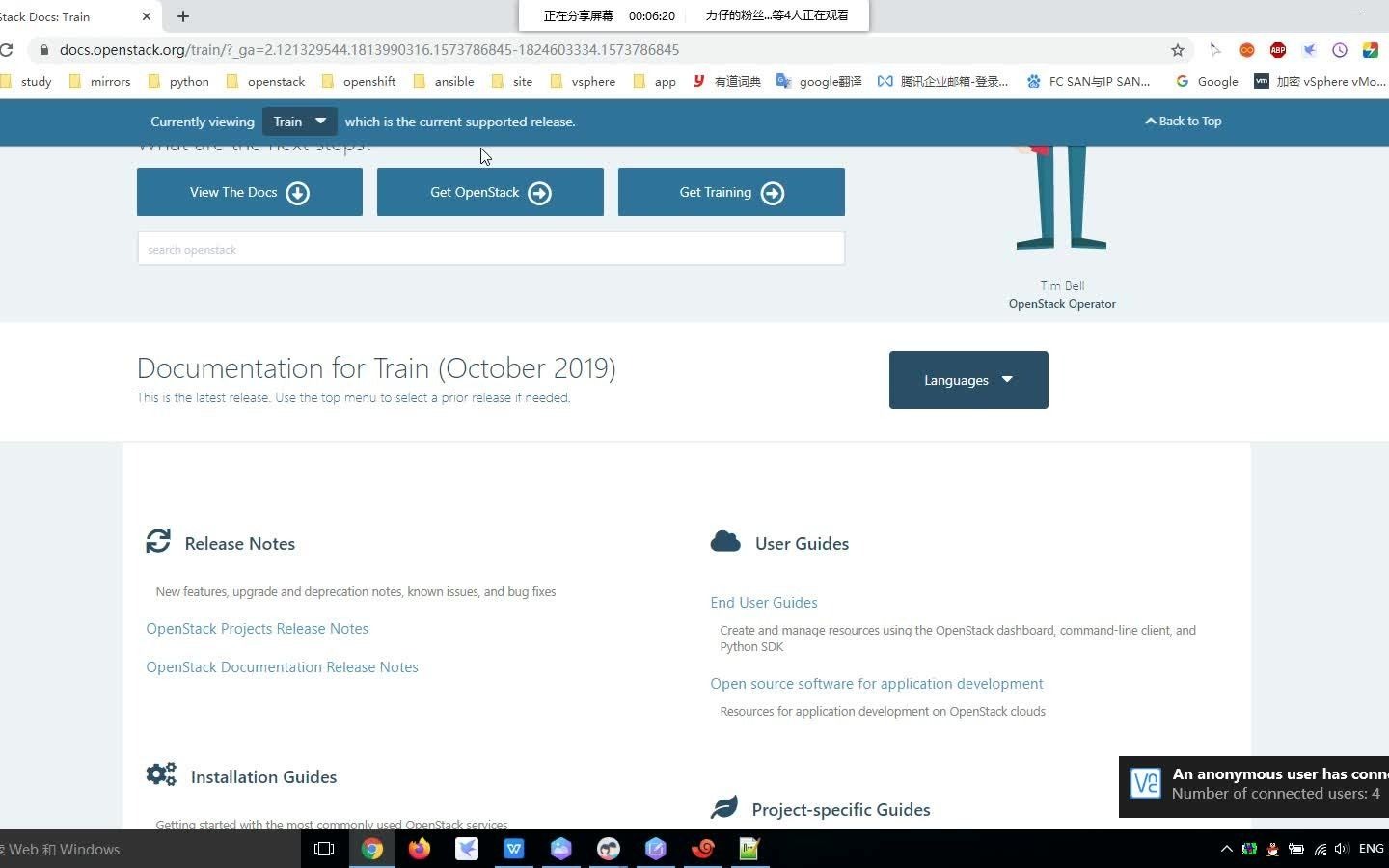
Task: Open the Adblock Plus extension icon
Action: (x=1277, y=50)
